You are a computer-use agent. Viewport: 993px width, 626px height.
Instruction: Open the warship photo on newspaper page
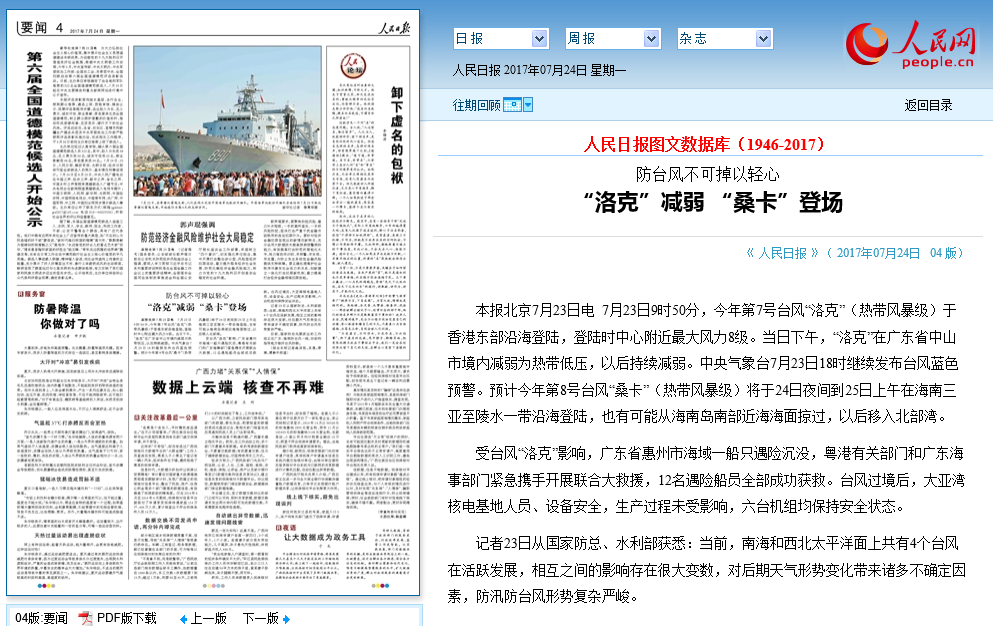coord(227,122)
